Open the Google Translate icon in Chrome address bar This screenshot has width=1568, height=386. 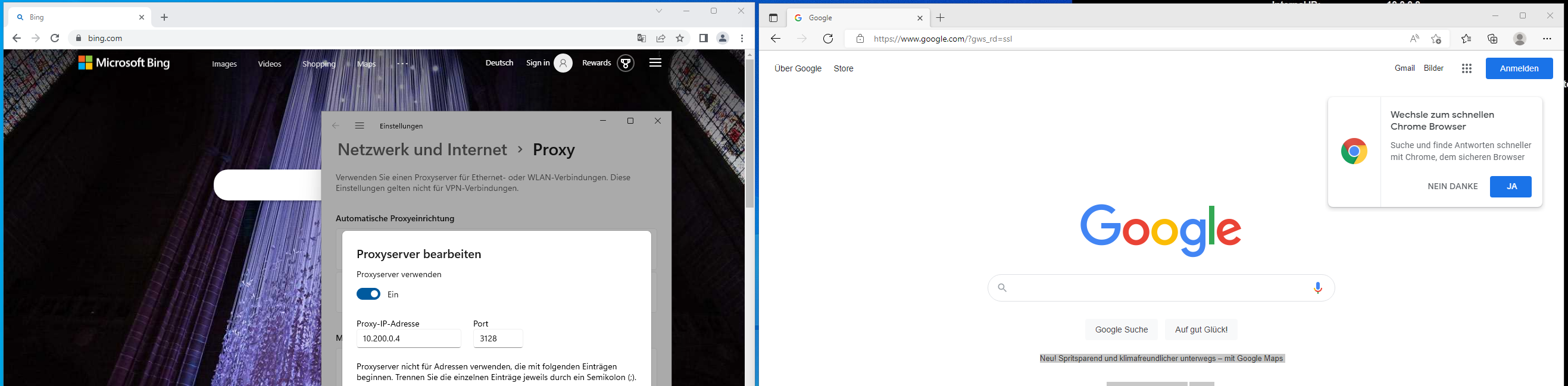pos(641,38)
